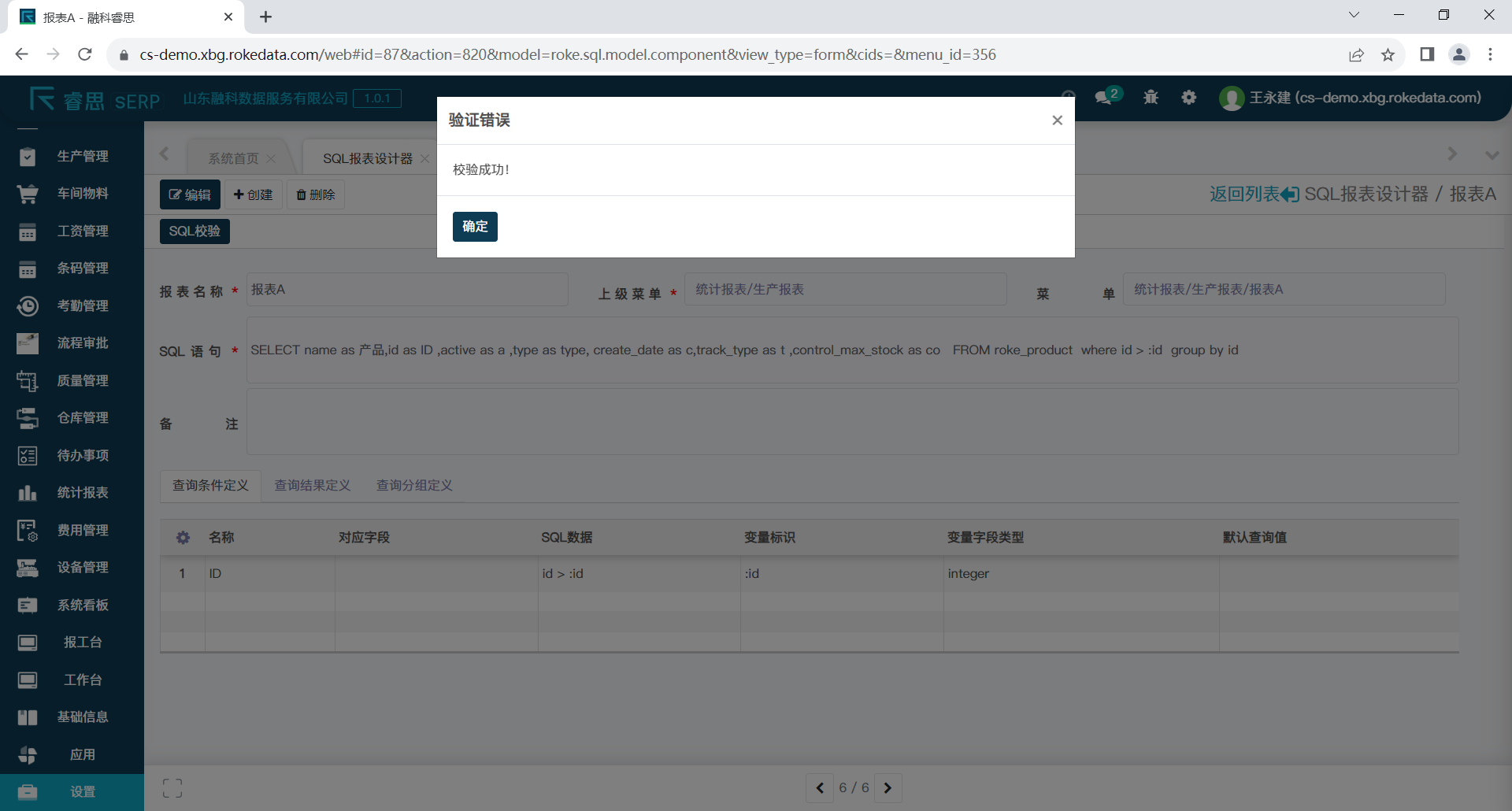Click the 报表名称 input field
1512x811 pixels.
pyautogui.click(x=407, y=290)
